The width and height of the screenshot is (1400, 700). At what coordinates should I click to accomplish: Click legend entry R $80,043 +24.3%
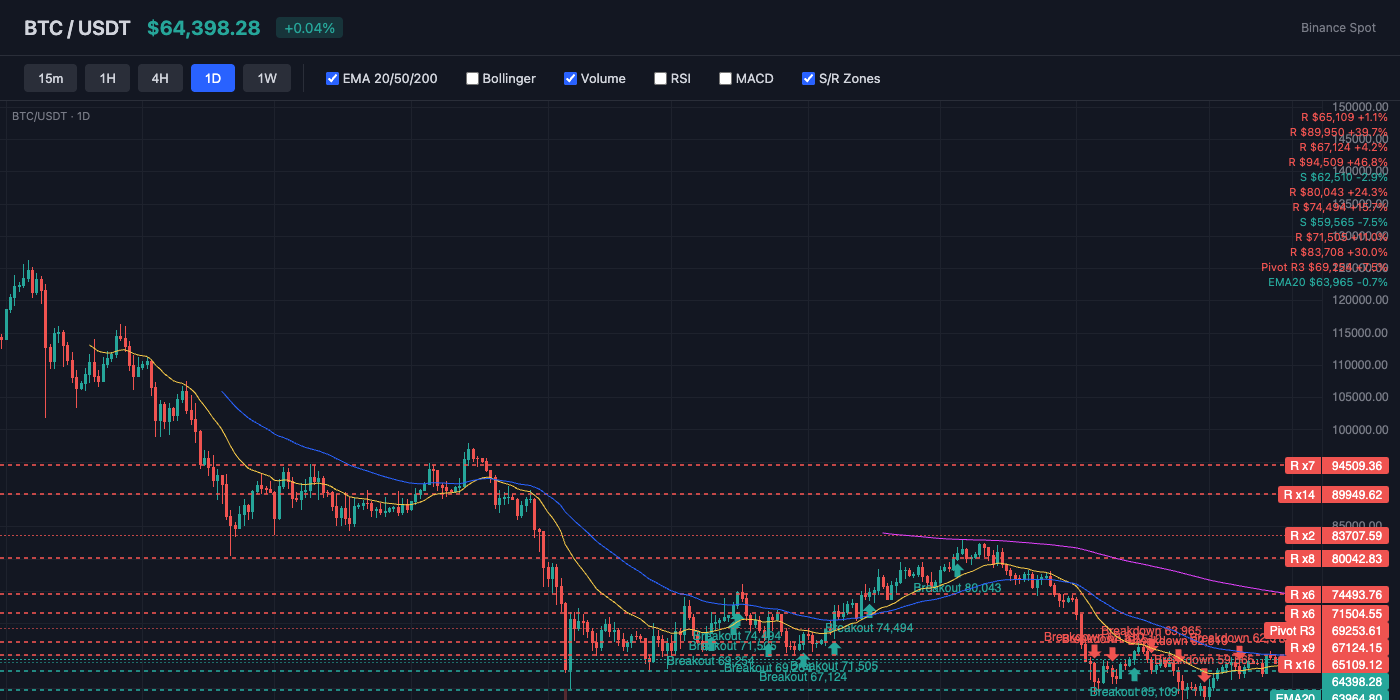pyautogui.click(x=1338, y=192)
